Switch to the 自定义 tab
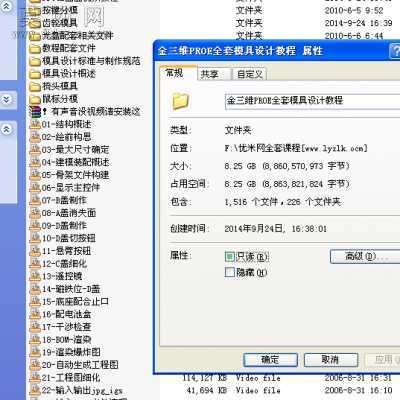400x400 pixels. pos(249,74)
